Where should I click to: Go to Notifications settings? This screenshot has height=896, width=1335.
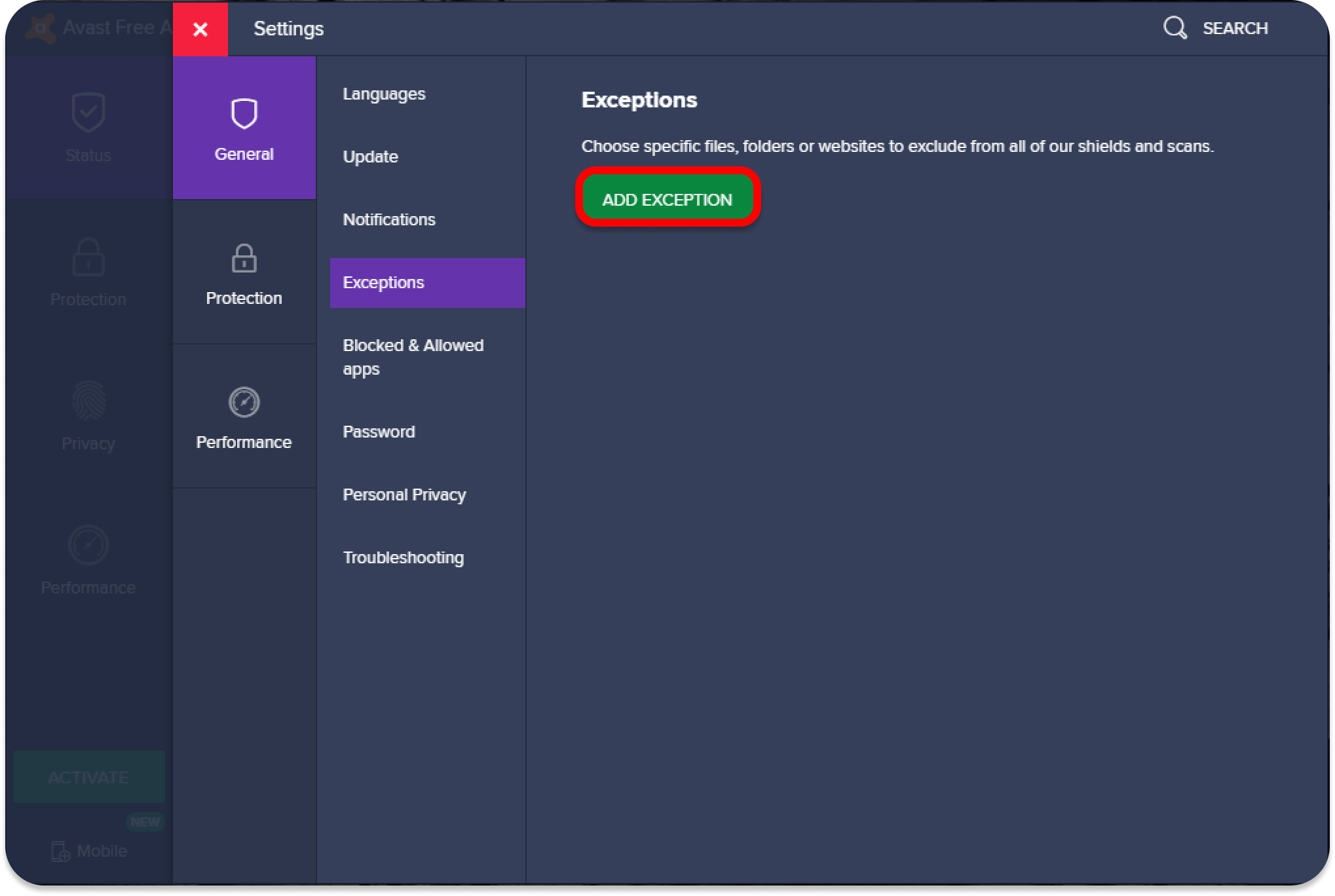pyautogui.click(x=389, y=220)
